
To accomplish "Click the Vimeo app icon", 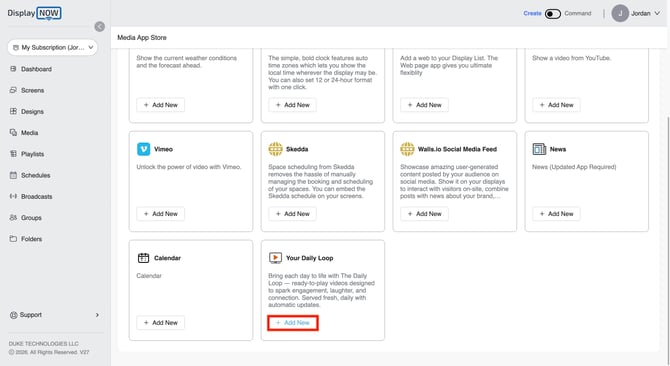I will [144, 149].
